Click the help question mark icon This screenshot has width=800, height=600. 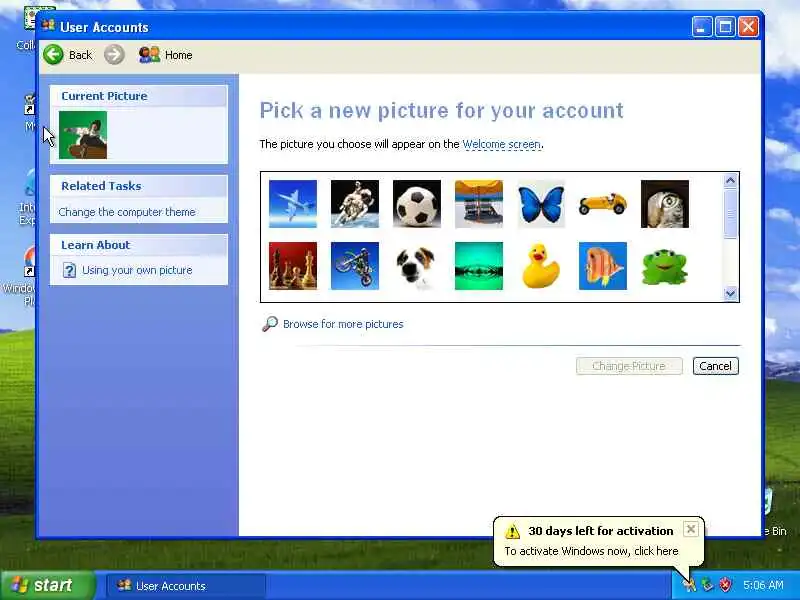tap(69, 270)
